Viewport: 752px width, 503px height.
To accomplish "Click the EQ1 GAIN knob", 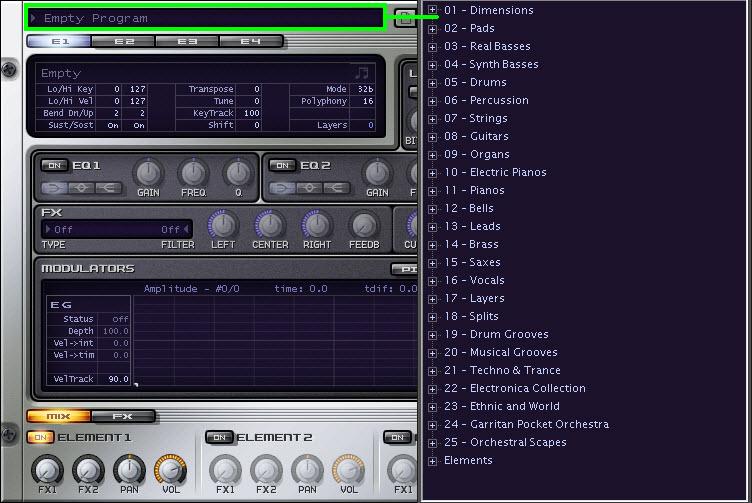I will (149, 173).
